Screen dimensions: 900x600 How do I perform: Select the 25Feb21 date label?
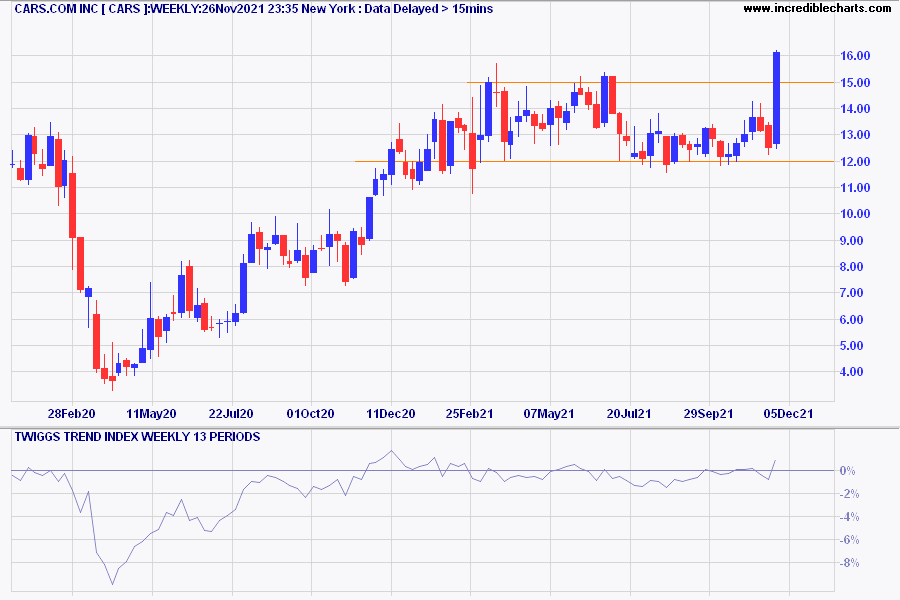[470, 413]
